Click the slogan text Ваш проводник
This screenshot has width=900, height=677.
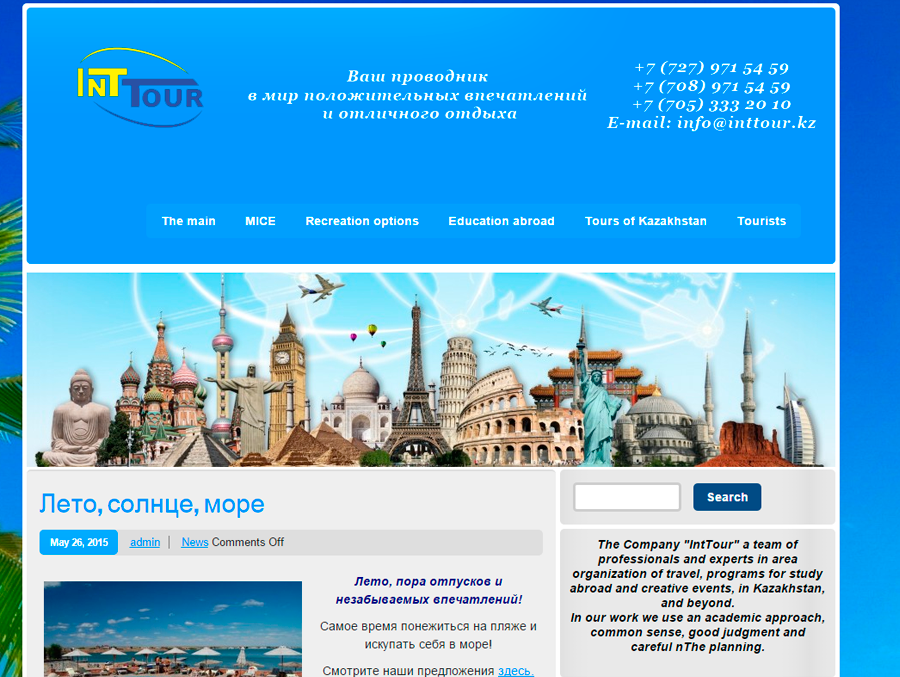point(417,76)
